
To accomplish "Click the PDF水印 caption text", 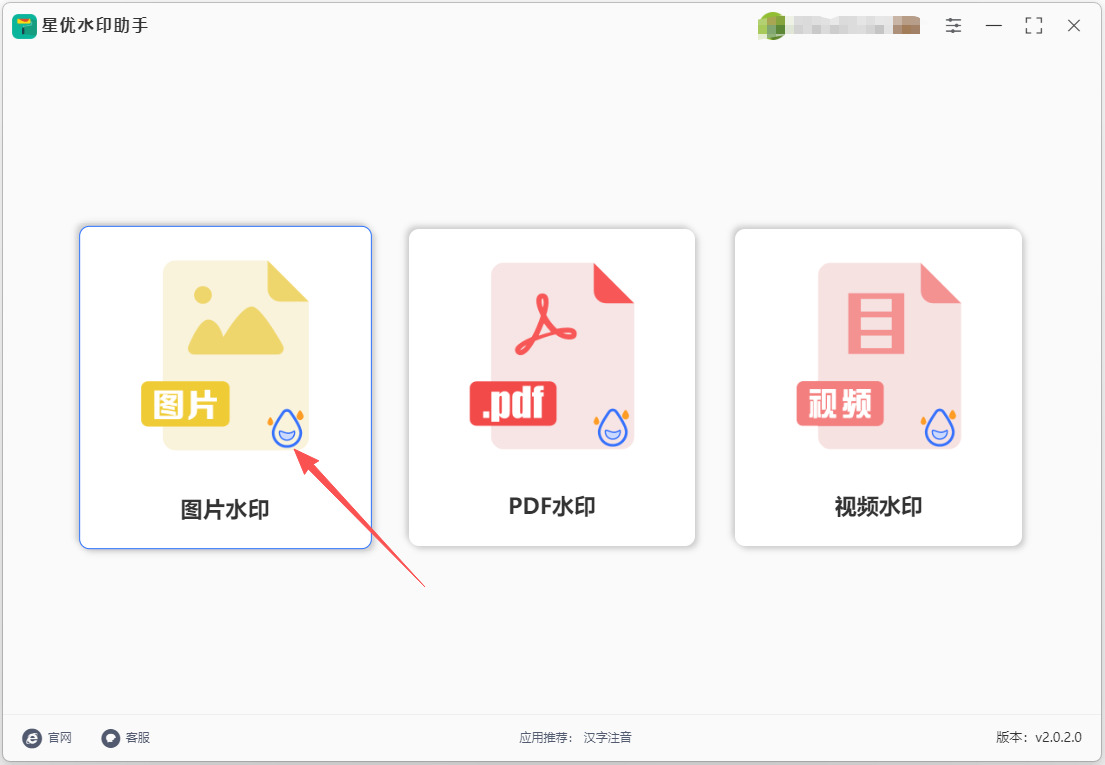I will click(552, 506).
